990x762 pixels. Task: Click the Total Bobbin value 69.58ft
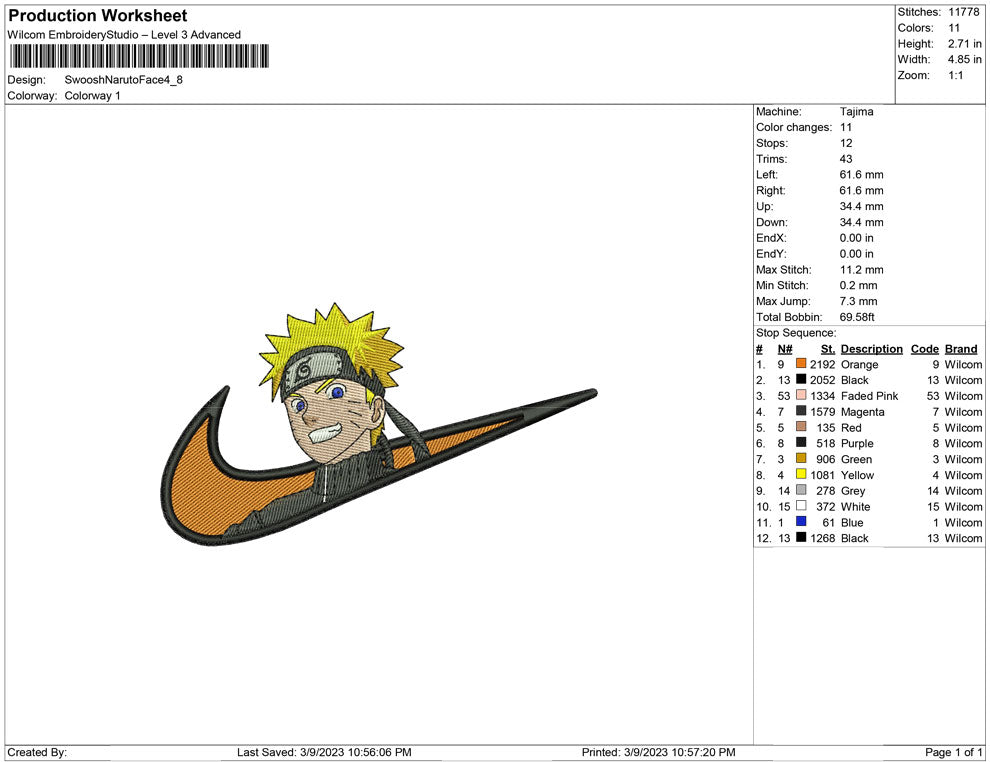click(857, 317)
